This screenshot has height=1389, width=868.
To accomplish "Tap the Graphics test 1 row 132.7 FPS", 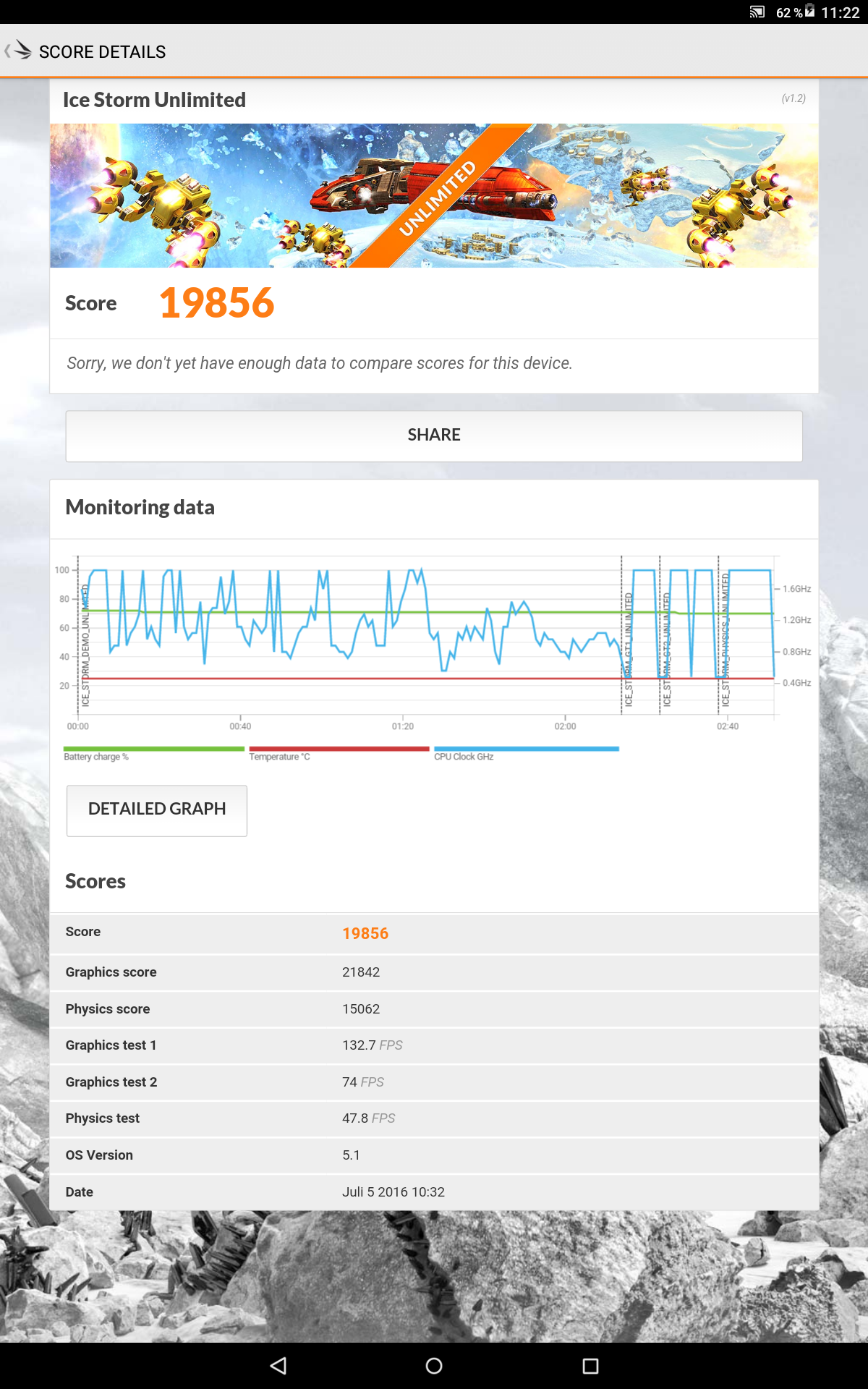I will pos(434,1045).
